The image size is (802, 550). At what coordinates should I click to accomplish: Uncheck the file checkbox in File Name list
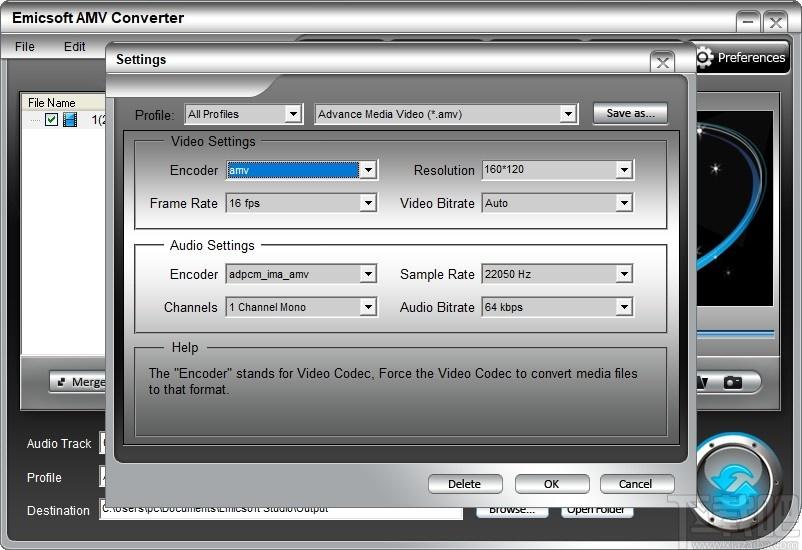[51, 120]
